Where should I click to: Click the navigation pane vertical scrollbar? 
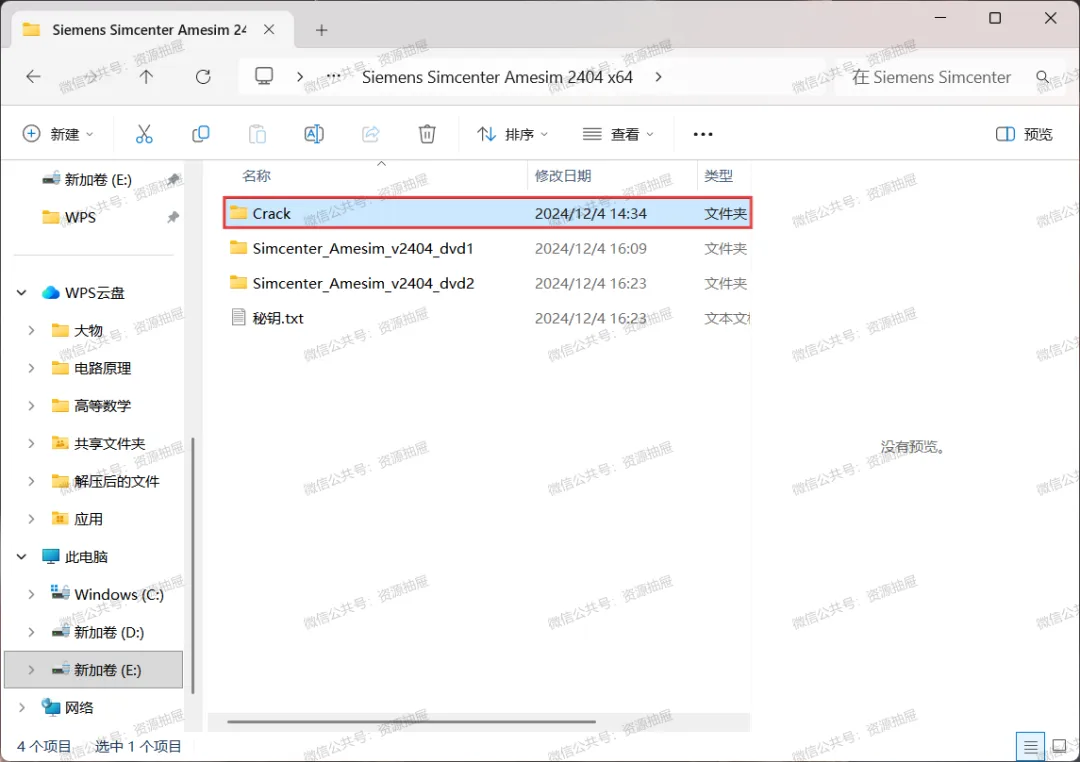pyautogui.click(x=193, y=565)
